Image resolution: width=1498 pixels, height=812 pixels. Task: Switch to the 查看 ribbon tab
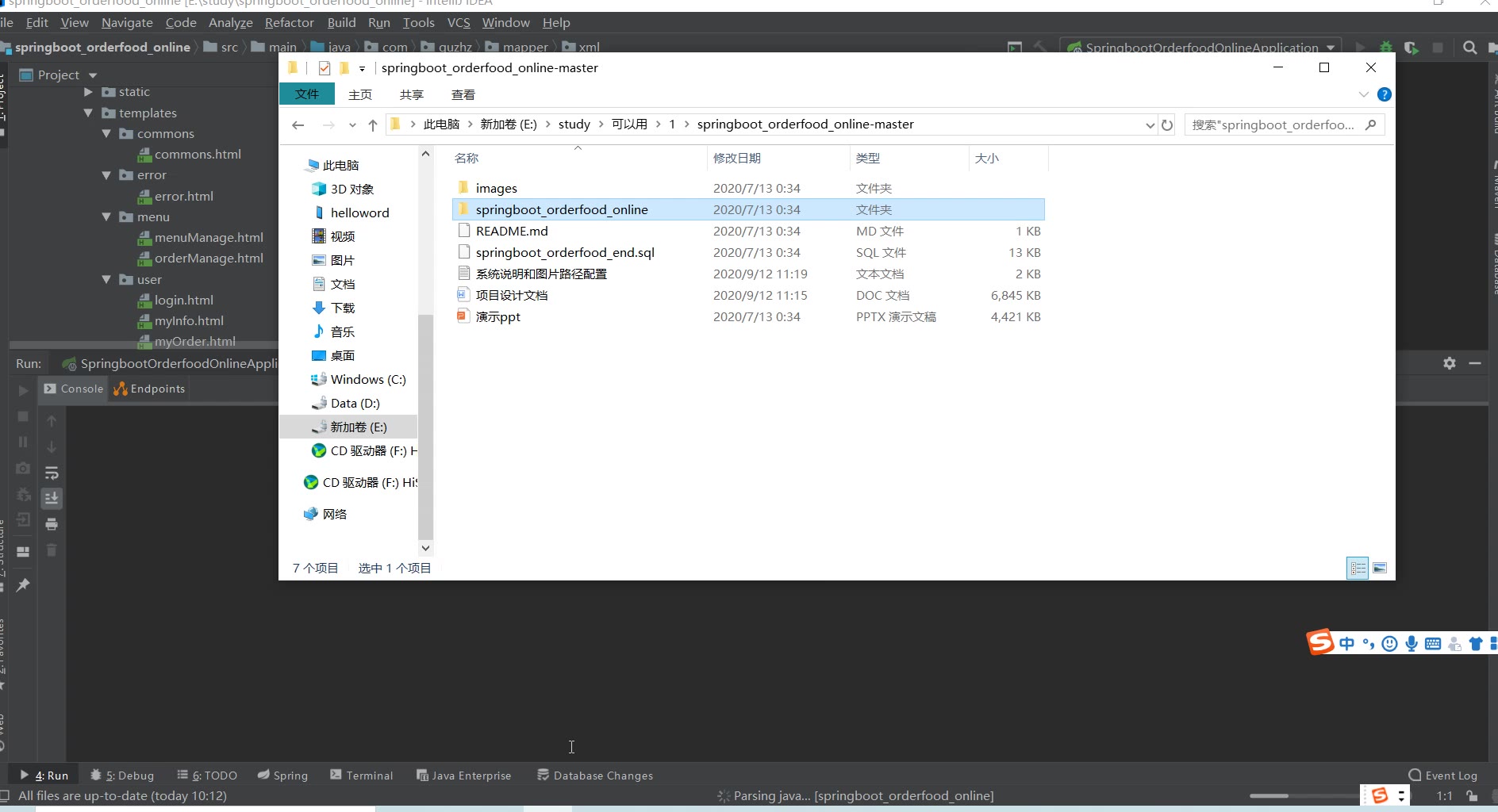coord(463,94)
